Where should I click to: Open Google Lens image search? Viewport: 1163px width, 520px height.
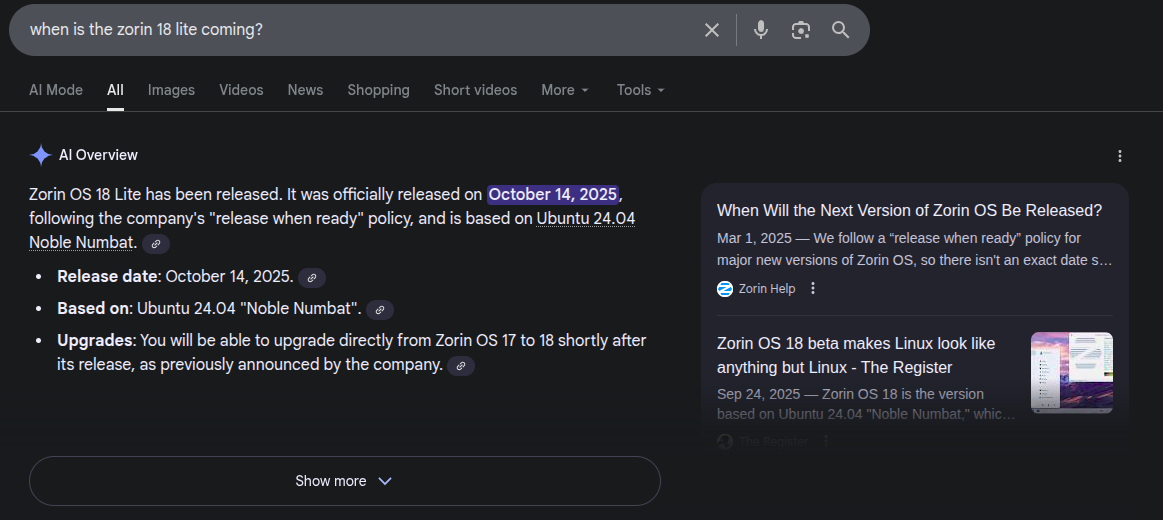coord(800,30)
